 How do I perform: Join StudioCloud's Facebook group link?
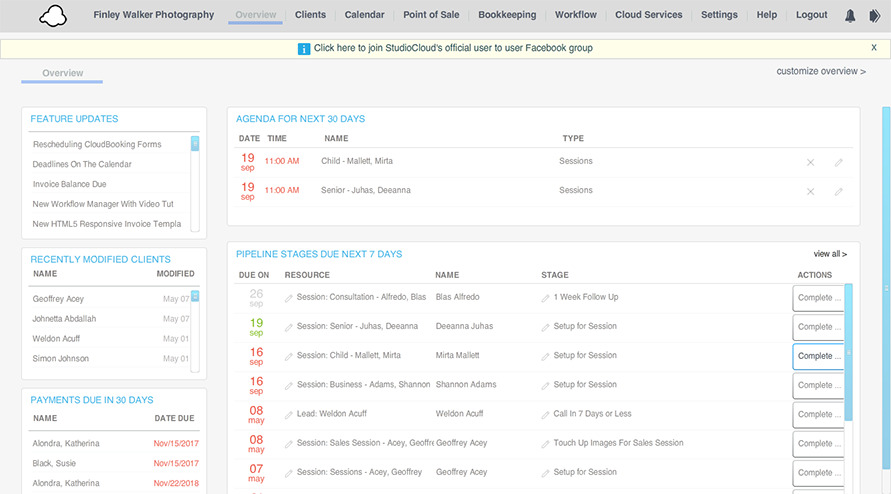tap(453, 48)
